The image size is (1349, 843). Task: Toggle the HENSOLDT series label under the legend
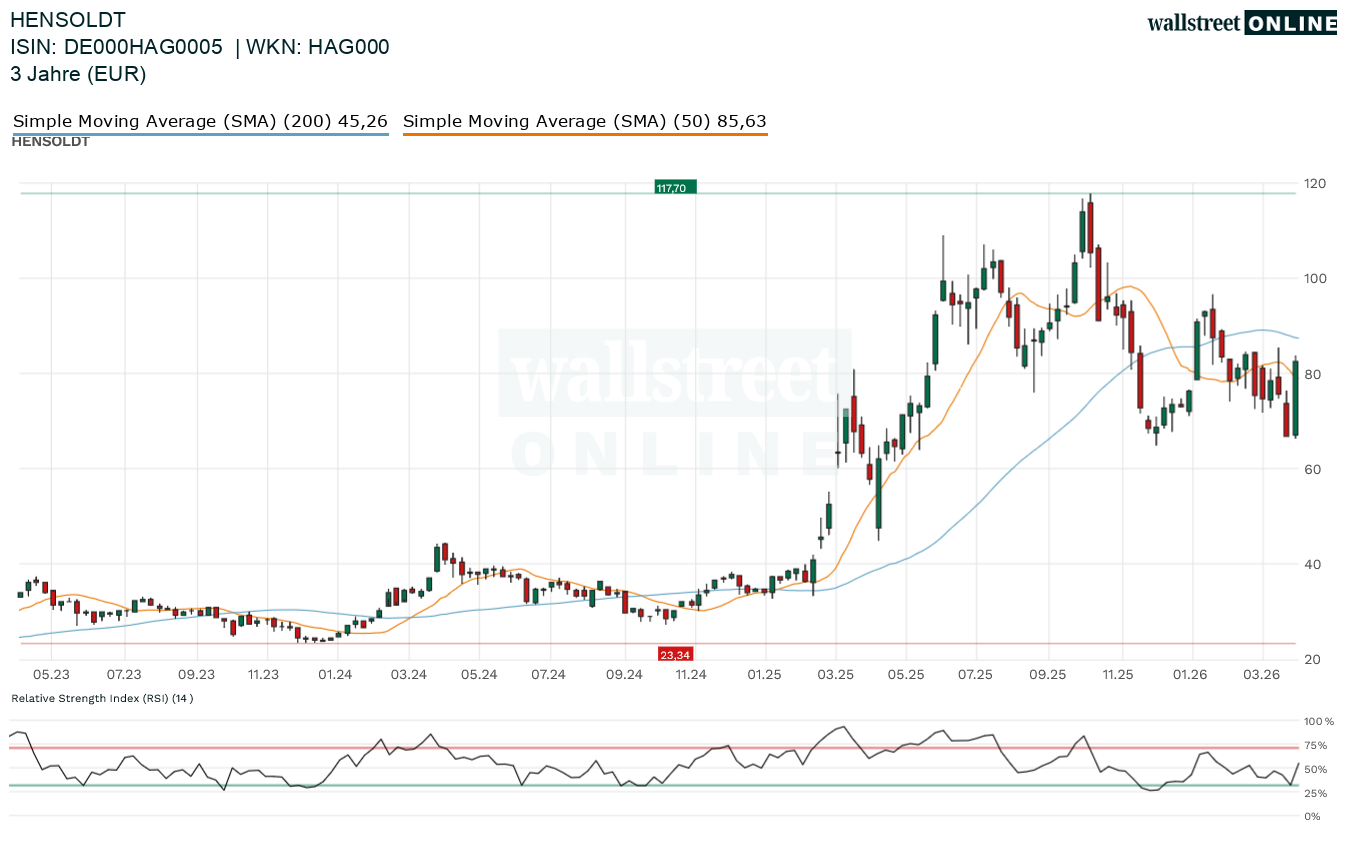pos(50,142)
